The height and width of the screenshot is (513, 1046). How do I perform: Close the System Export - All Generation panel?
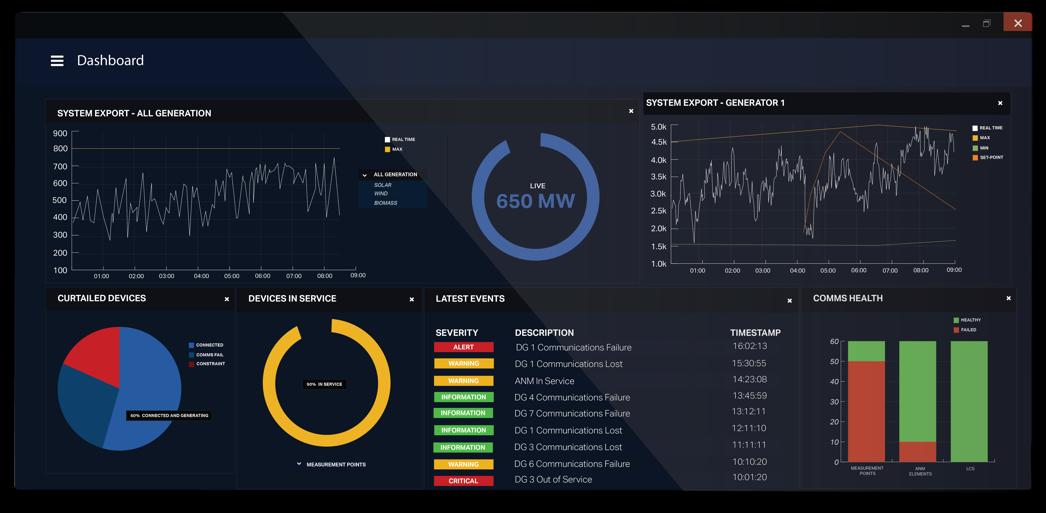tap(631, 111)
